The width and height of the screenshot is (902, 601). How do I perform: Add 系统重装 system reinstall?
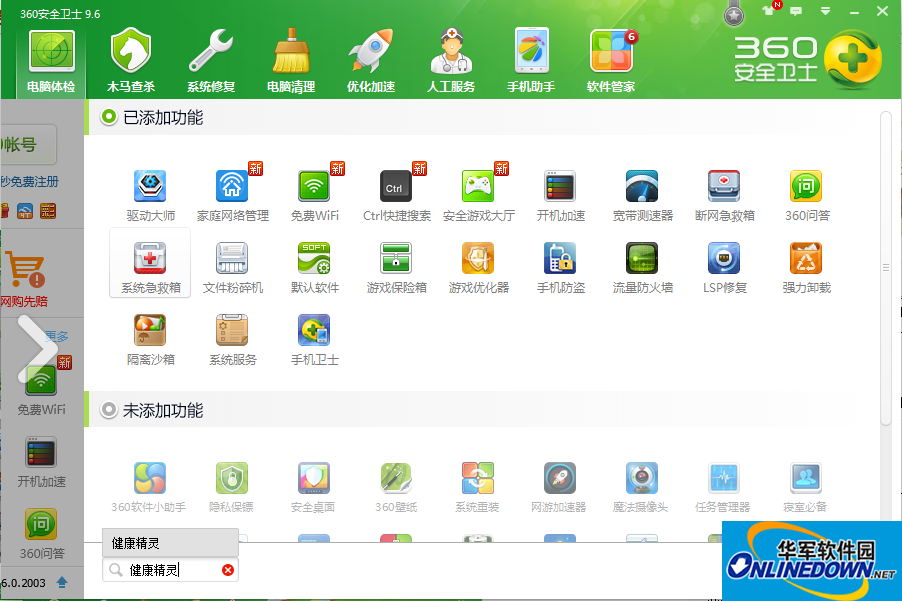coord(477,487)
